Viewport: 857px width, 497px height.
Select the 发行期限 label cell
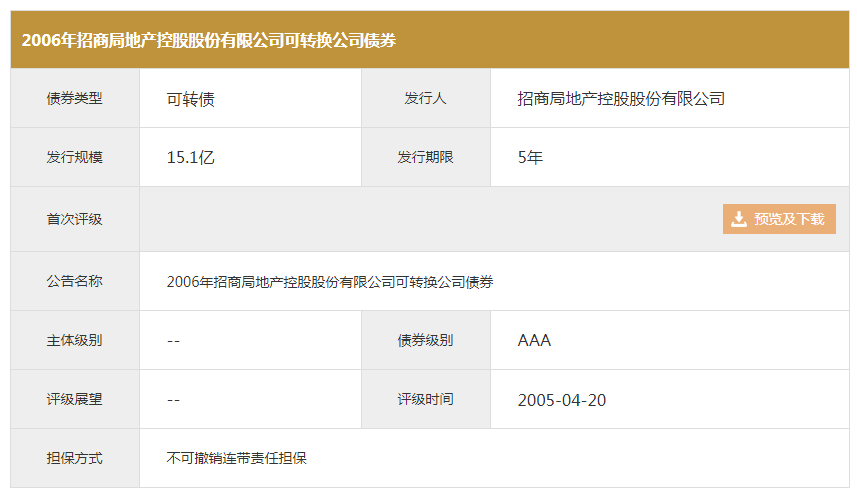tap(425, 158)
